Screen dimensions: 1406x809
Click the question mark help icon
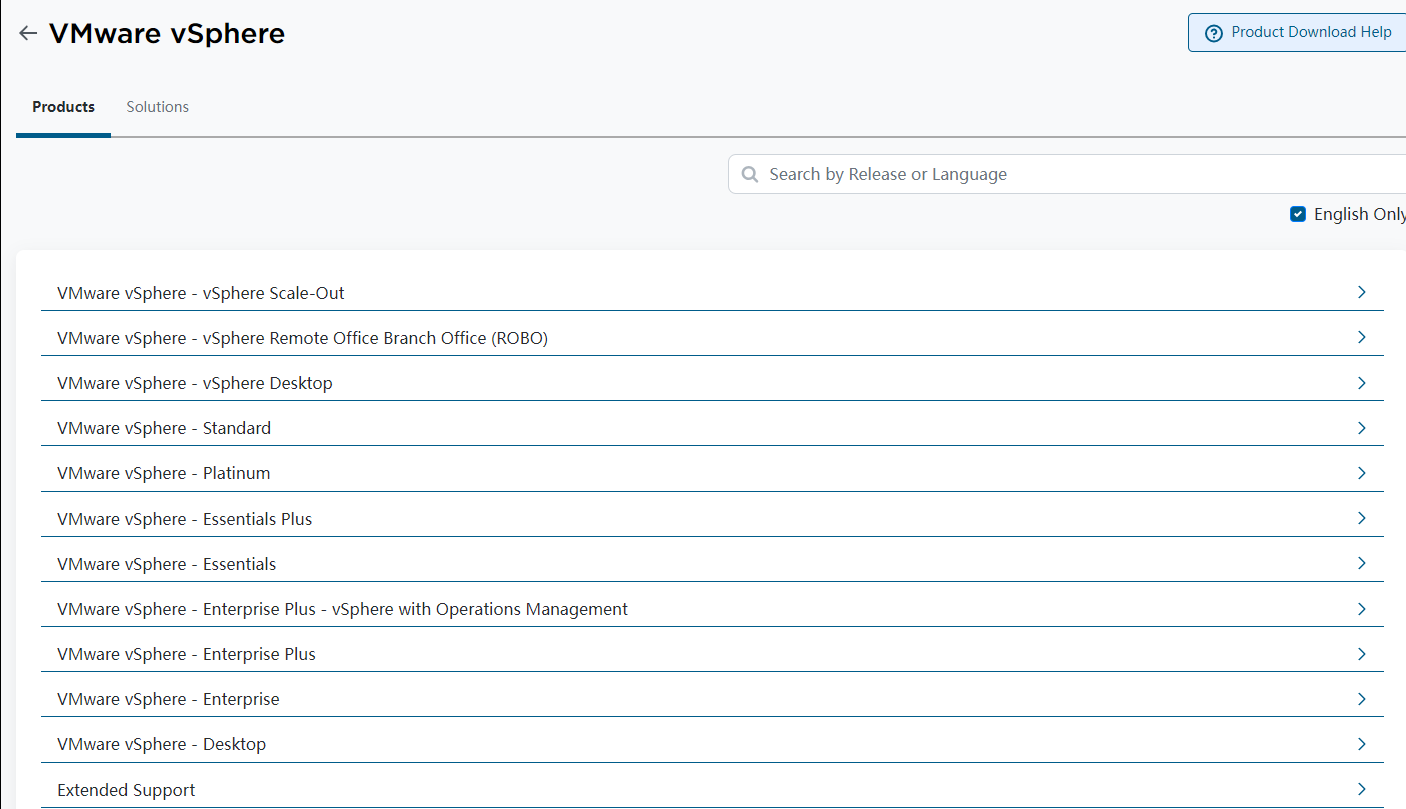(x=1214, y=33)
